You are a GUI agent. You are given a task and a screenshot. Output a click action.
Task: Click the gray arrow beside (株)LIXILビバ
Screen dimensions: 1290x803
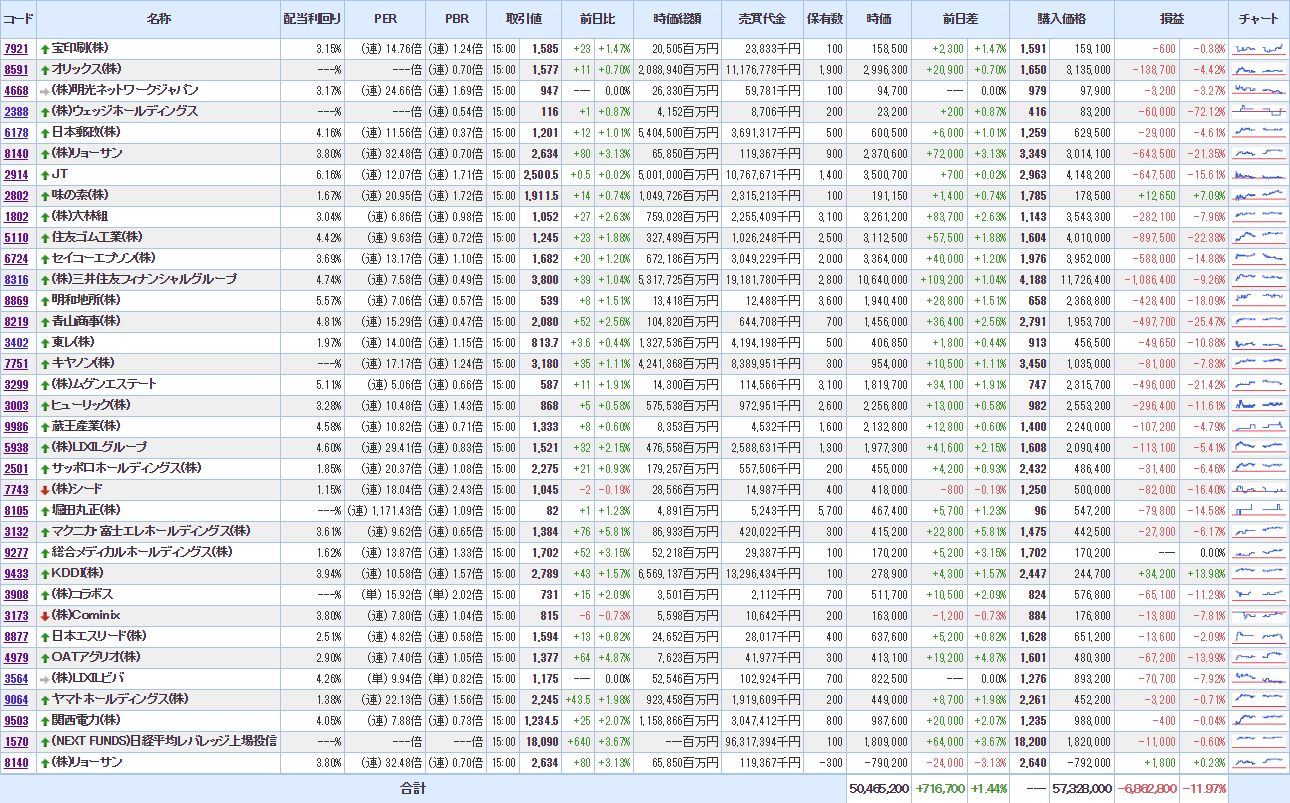[x=45, y=678]
